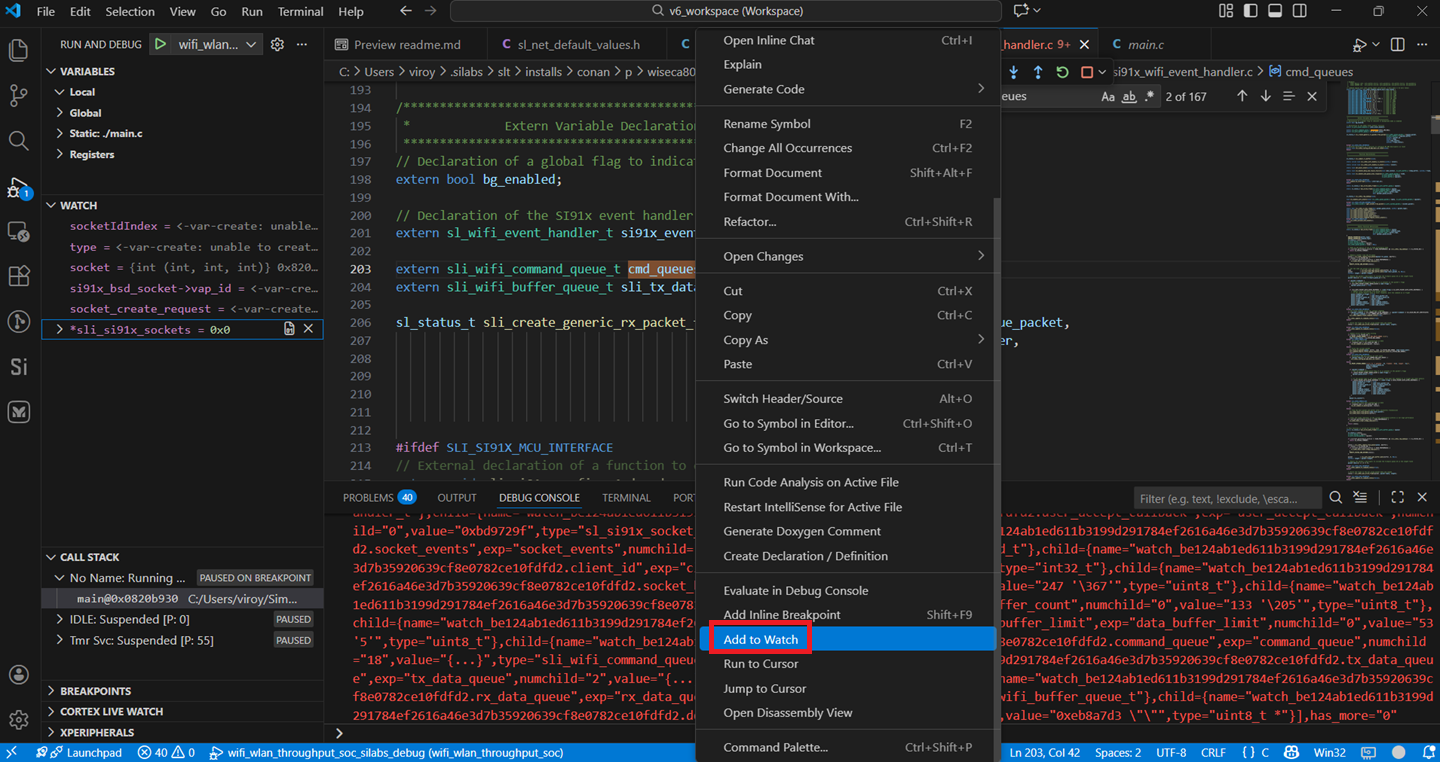Collapse the VARIABLES section
This screenshot has height=762, width=1440.
pos(80,70)
